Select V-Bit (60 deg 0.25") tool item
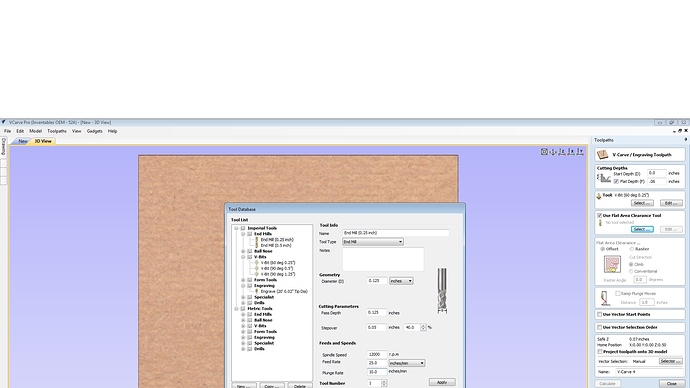 [278, 263]
